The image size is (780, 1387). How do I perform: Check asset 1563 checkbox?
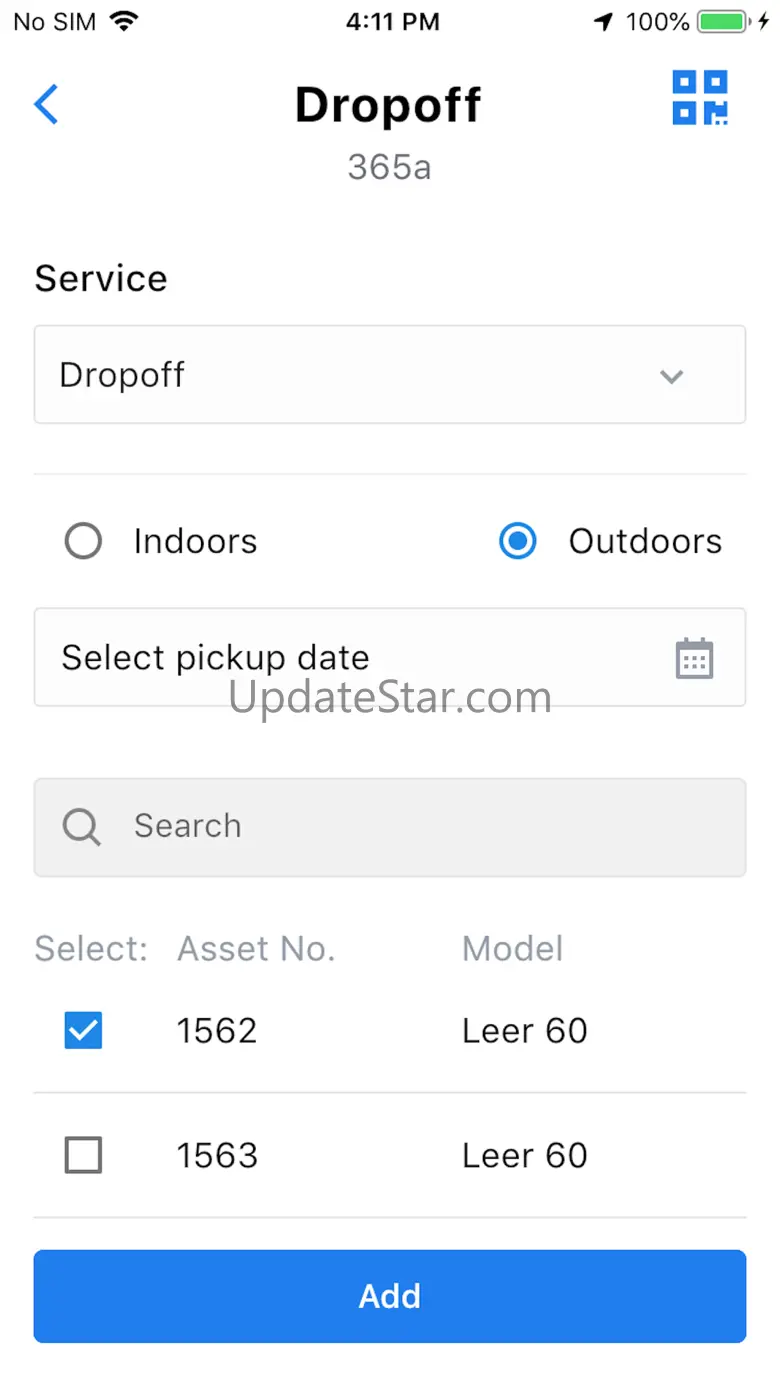click(x=83, y=1155)
